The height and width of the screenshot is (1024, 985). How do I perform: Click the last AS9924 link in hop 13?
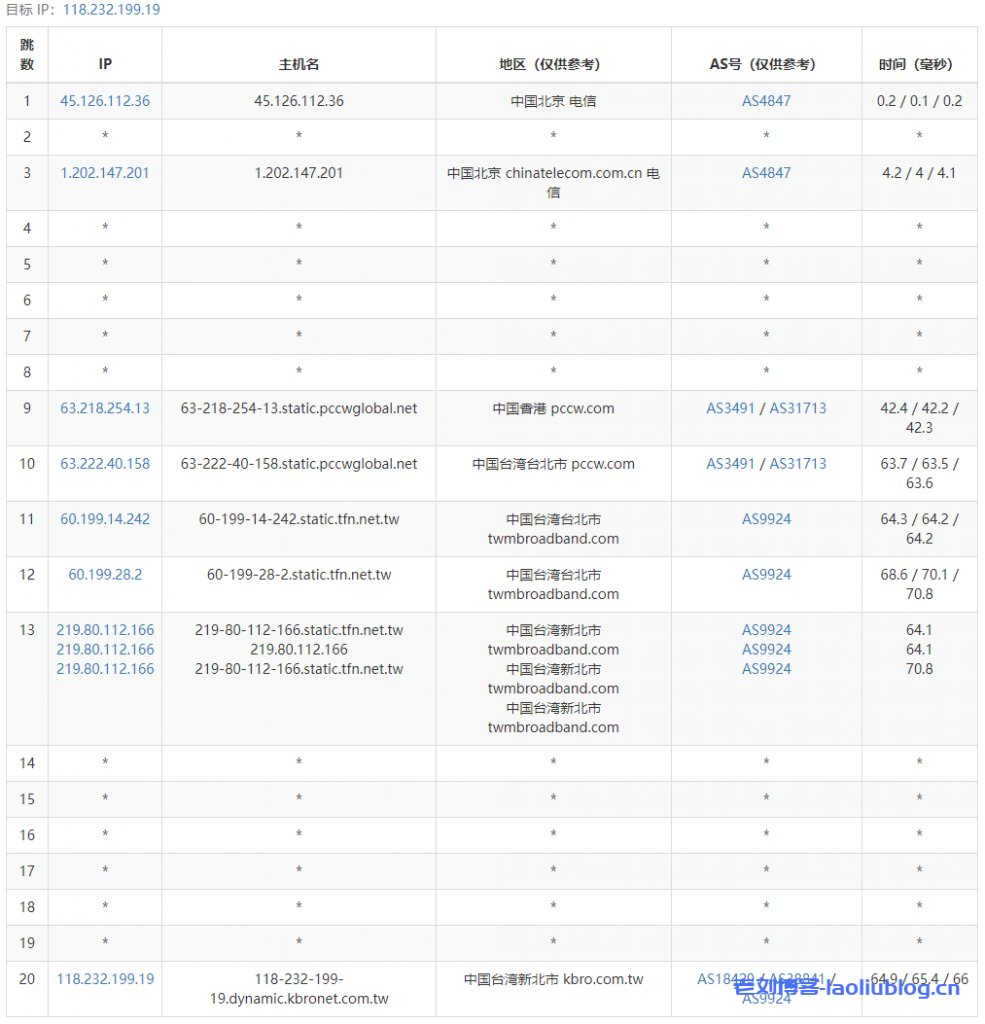766,669
